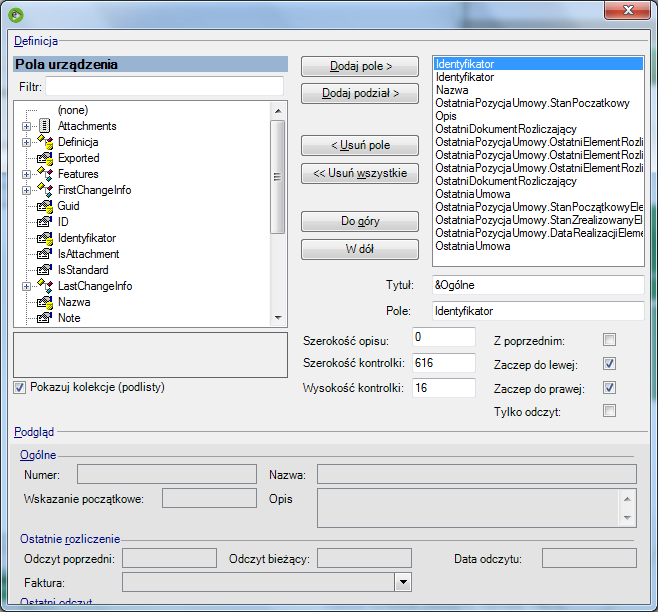Click the Definicja node icon
The image size is (658, 612).
click(45, 142)
